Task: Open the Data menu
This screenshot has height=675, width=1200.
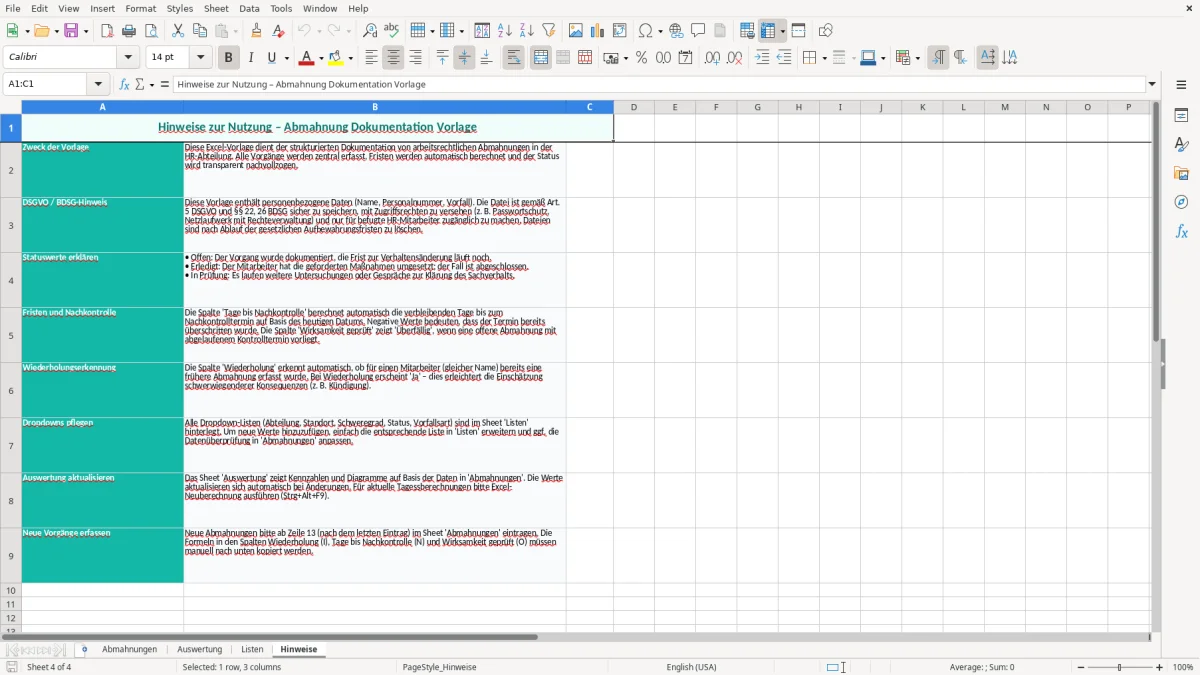Action: 249,8
